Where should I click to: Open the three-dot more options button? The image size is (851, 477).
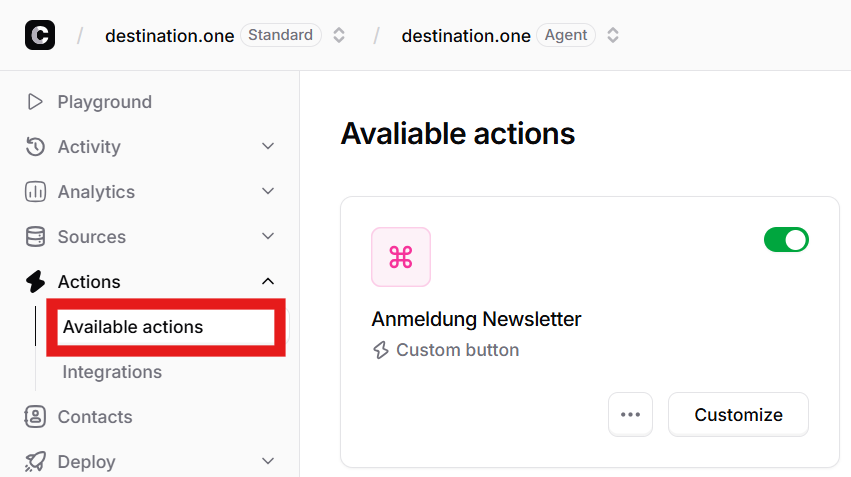click(630, 415)
